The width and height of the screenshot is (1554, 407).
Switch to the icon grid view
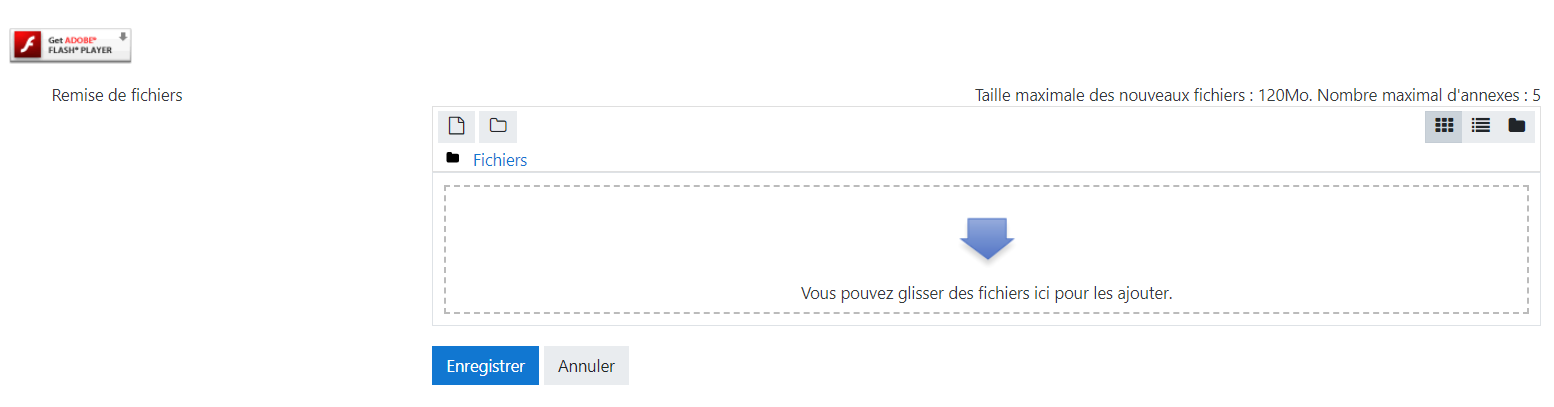1443,126
